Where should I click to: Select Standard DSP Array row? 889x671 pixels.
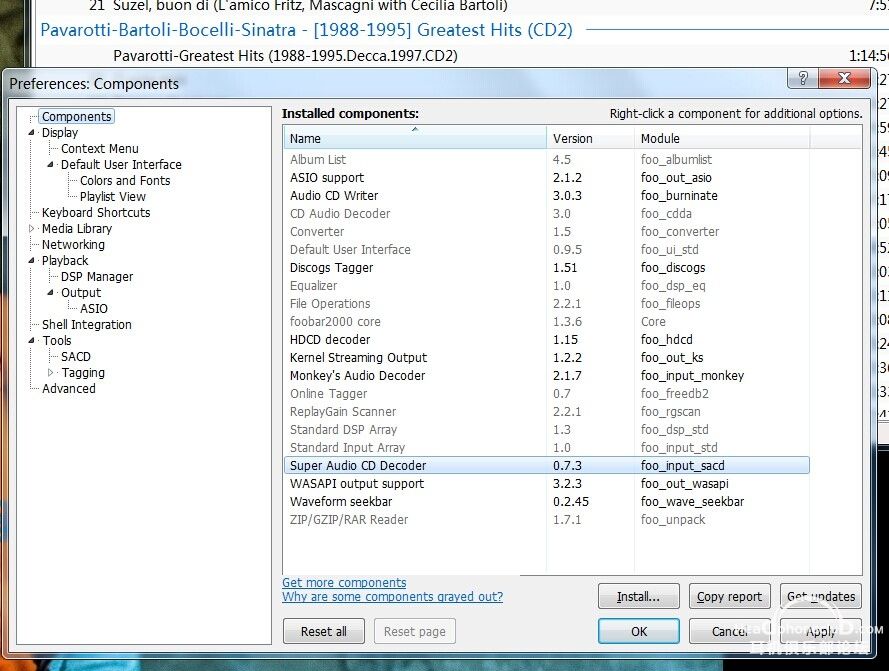tap(547, 430)
